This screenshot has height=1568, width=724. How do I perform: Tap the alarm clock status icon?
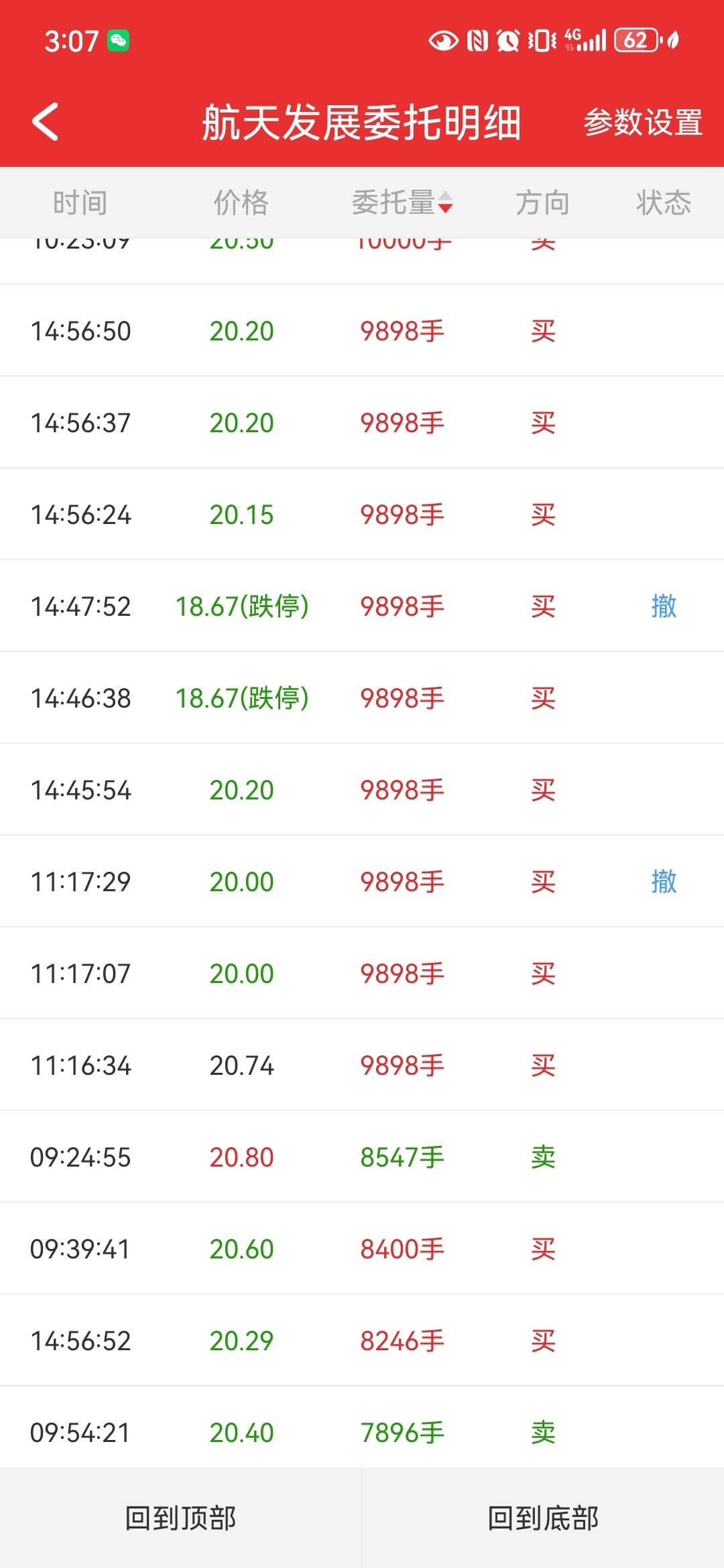click(508, 41)
